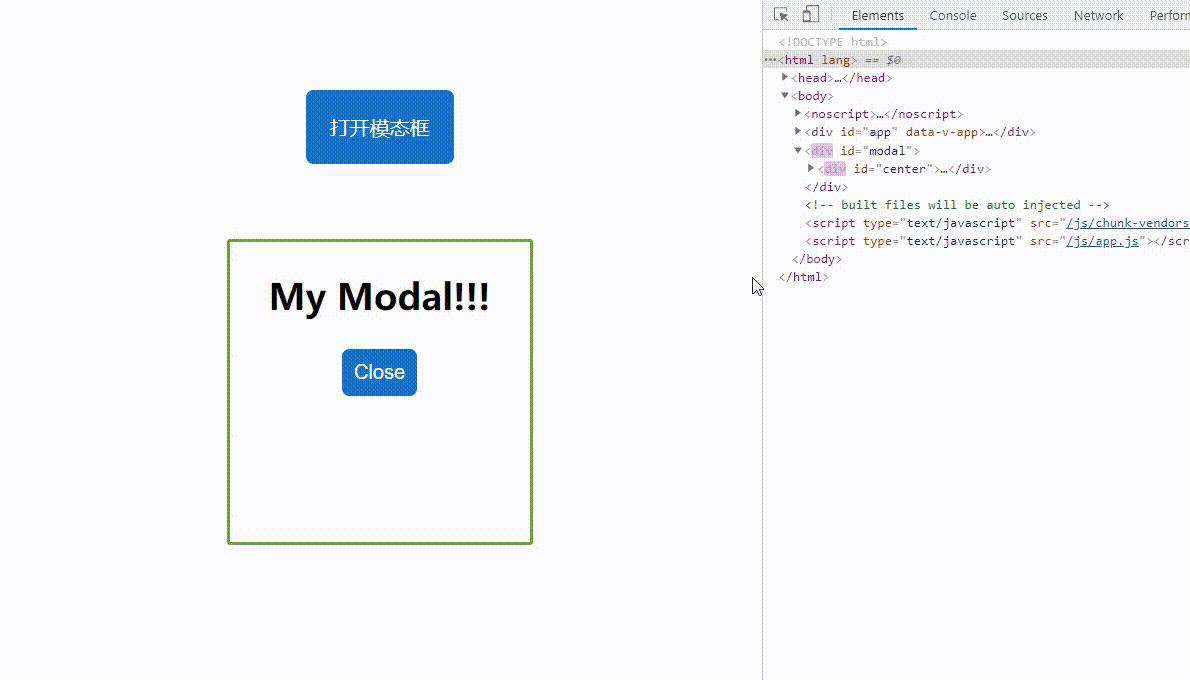Expand the div id="app" node
The width and height of the screenshot is (1190, 680).
click(798, 131)
